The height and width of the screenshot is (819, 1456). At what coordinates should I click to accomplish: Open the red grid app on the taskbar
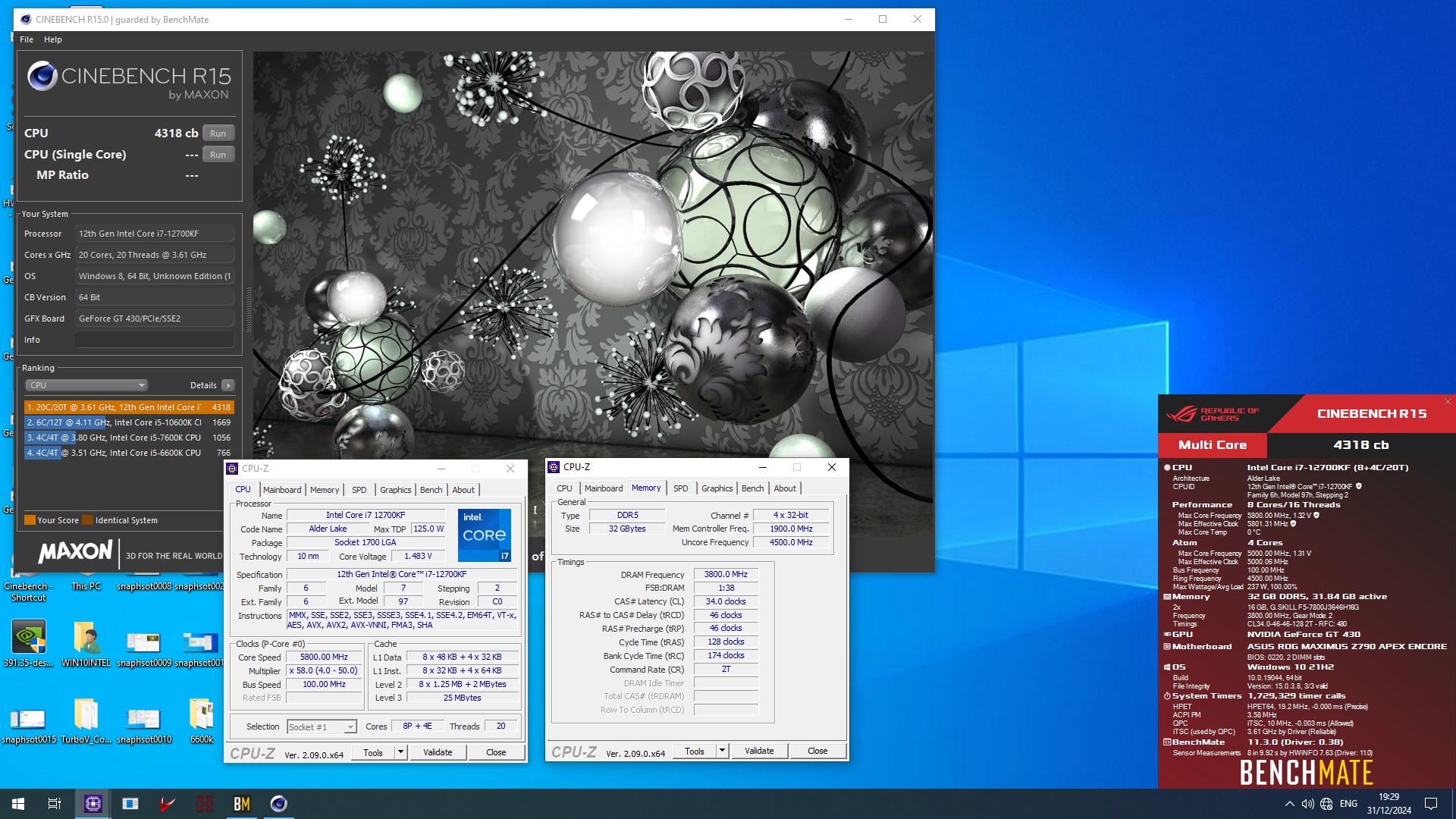[x=204, y=804]
